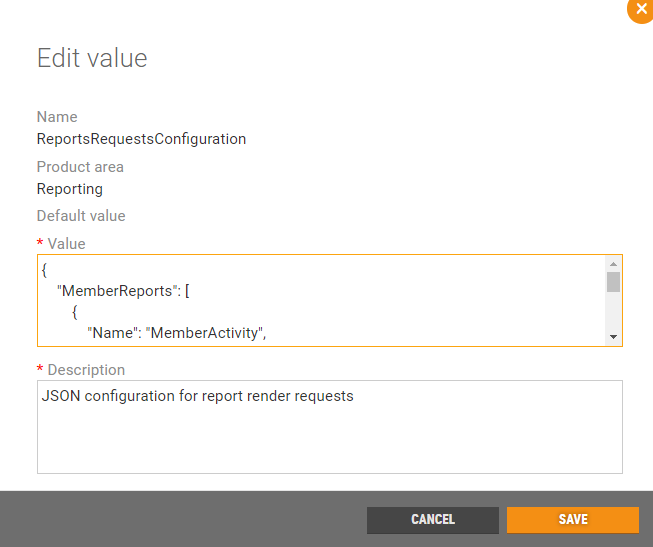The height and width of the screenshot is (547, 653).
Task: Click the SAVE button
Action: point(572,520)
